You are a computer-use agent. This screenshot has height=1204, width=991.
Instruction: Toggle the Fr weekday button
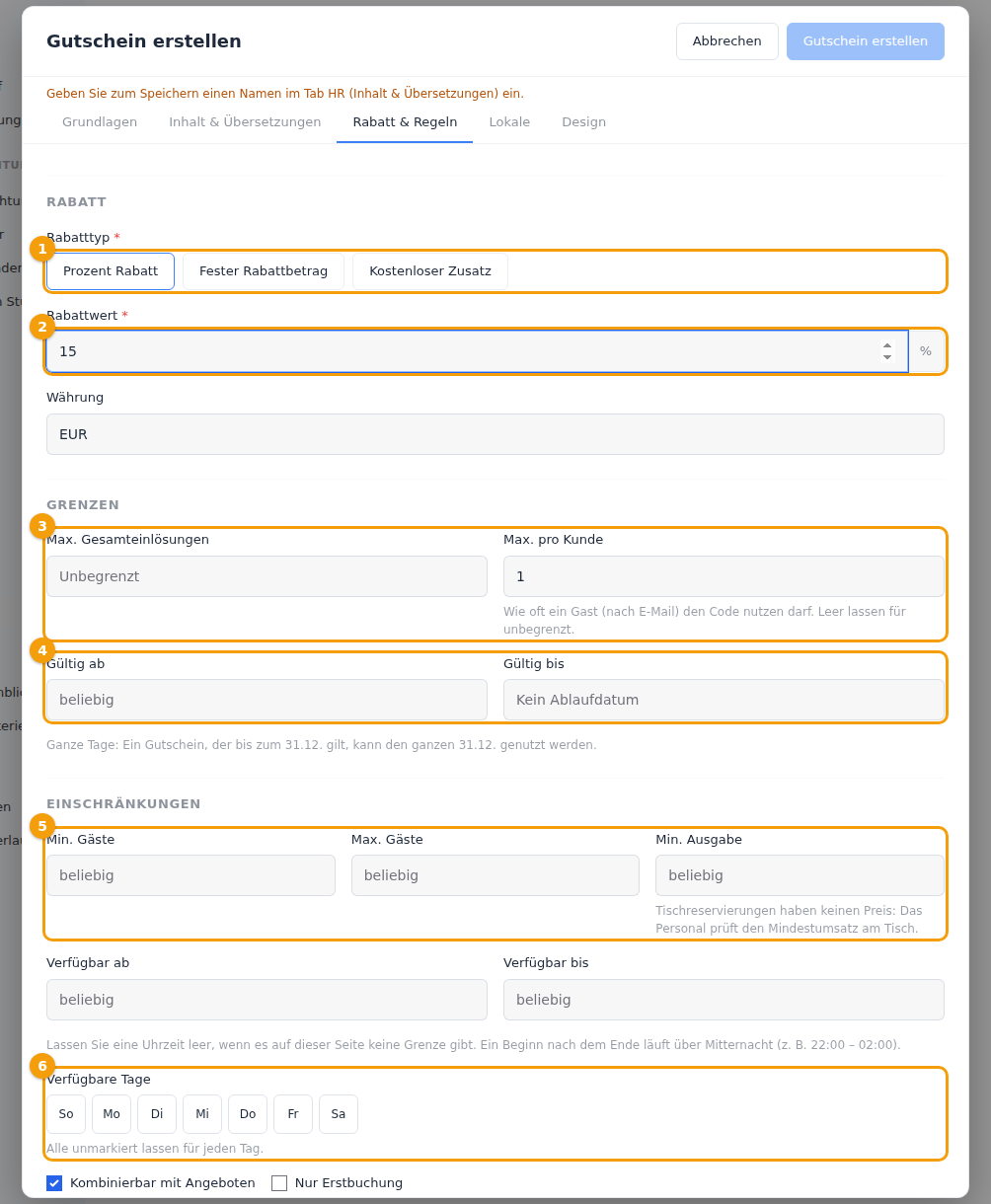(x=293, y=1114)
